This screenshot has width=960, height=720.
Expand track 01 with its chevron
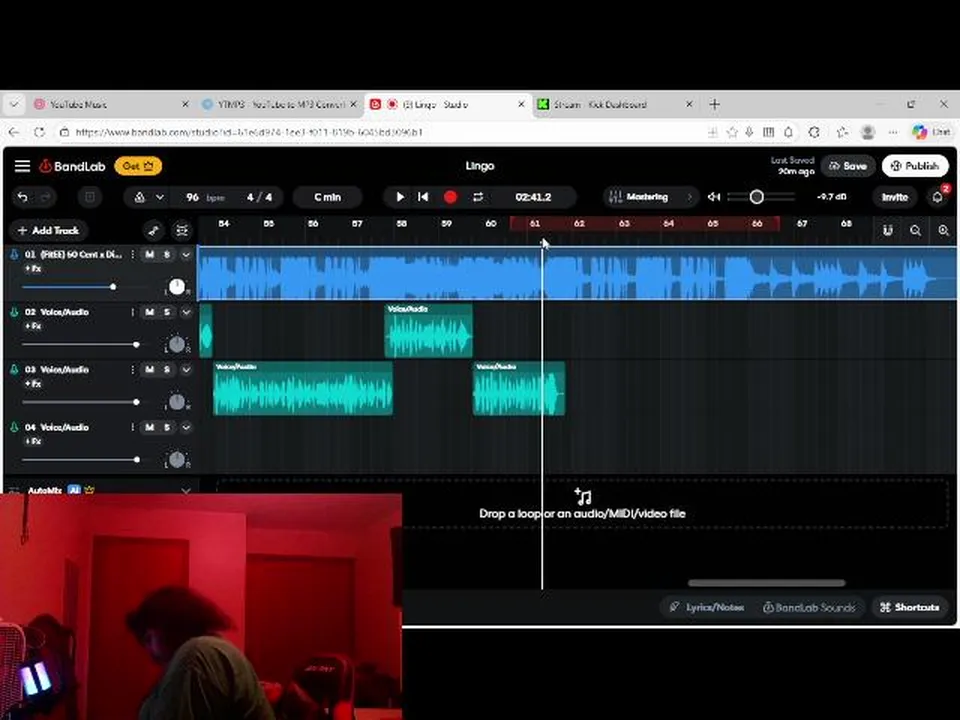[186, 255]
